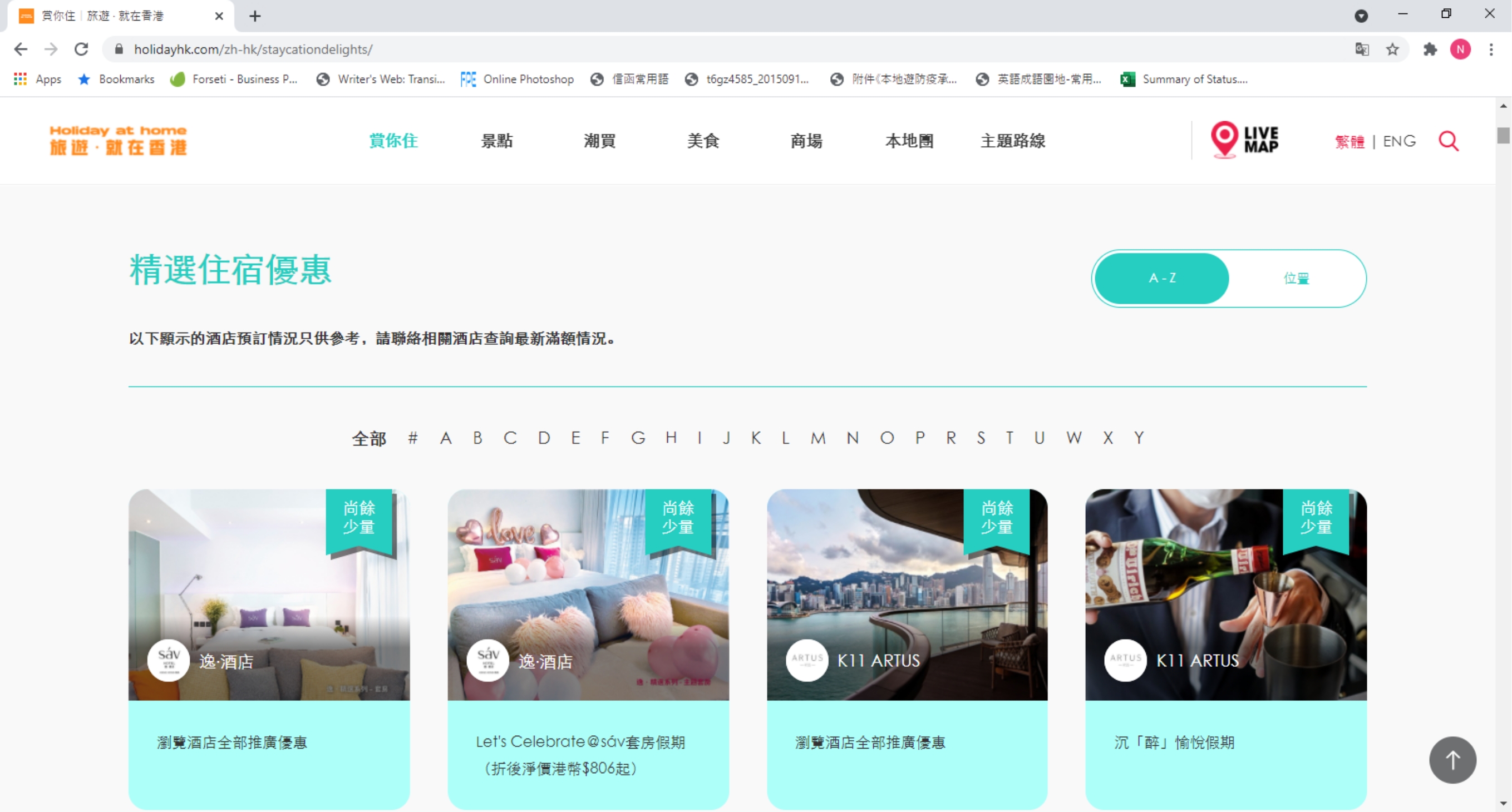Image resolution: width=1512 pixels, height=812 pixels.
Task: Close the 賞你住 browser tab
Action: 219,16
